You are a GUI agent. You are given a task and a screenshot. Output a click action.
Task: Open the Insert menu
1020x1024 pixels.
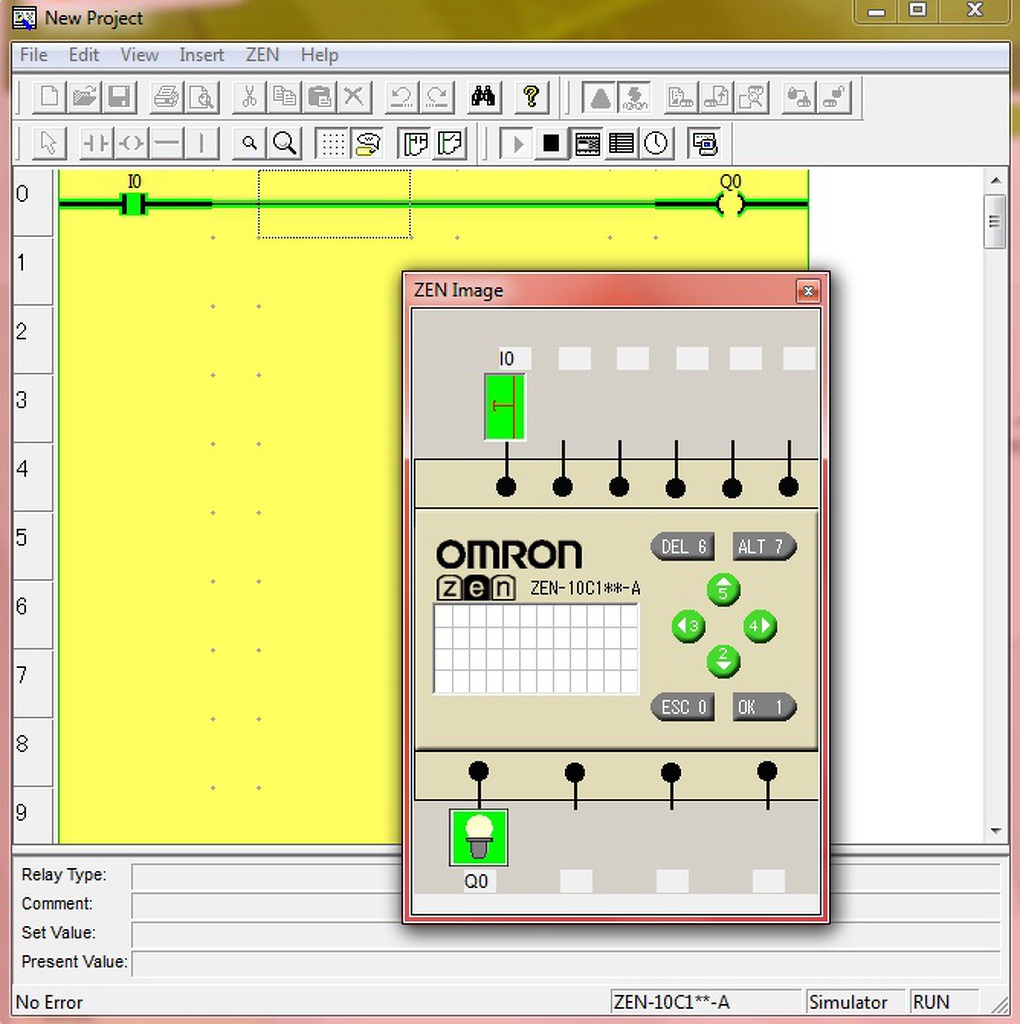201,55
